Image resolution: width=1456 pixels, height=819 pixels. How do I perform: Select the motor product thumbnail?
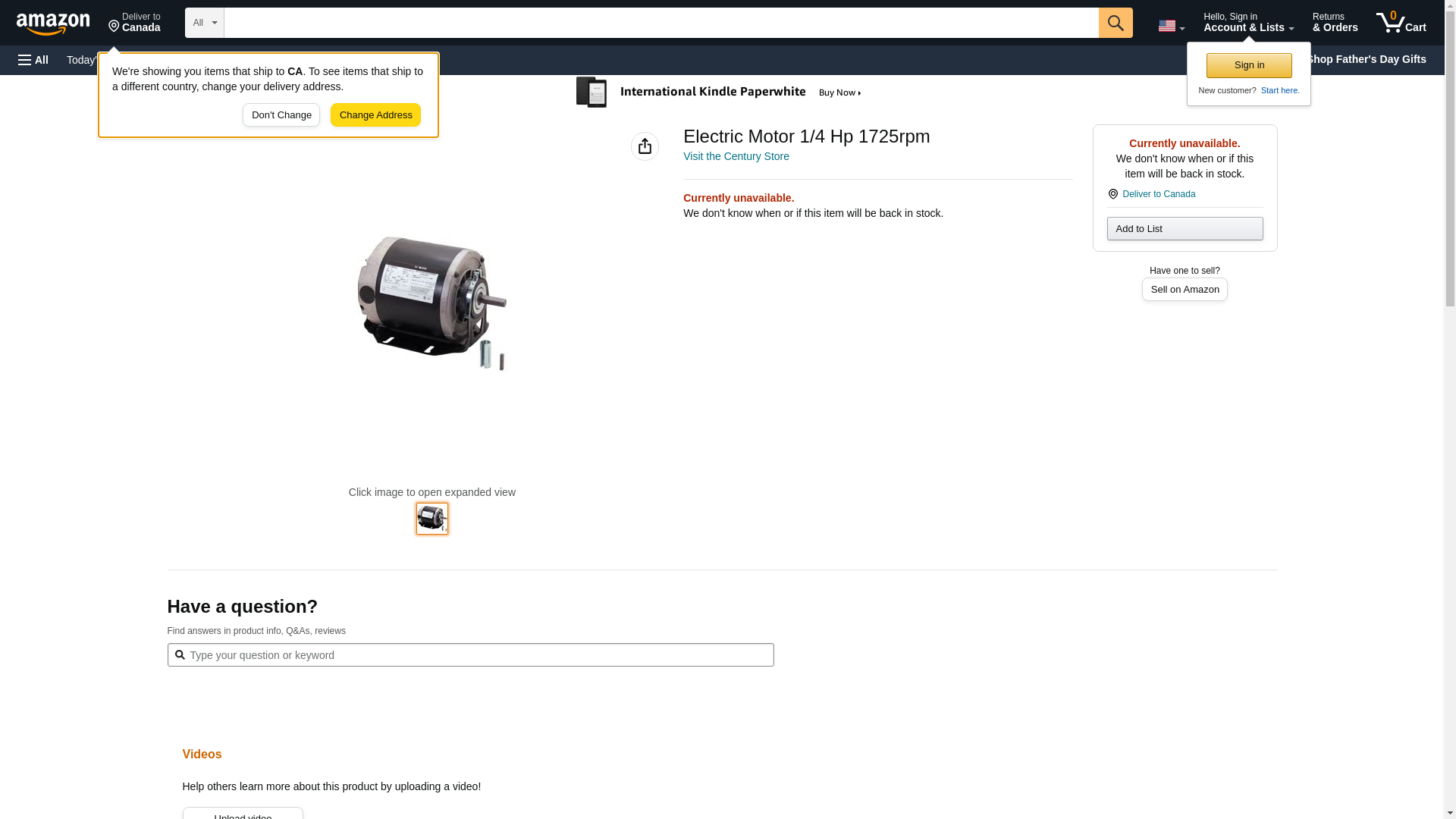pos(432,519)
